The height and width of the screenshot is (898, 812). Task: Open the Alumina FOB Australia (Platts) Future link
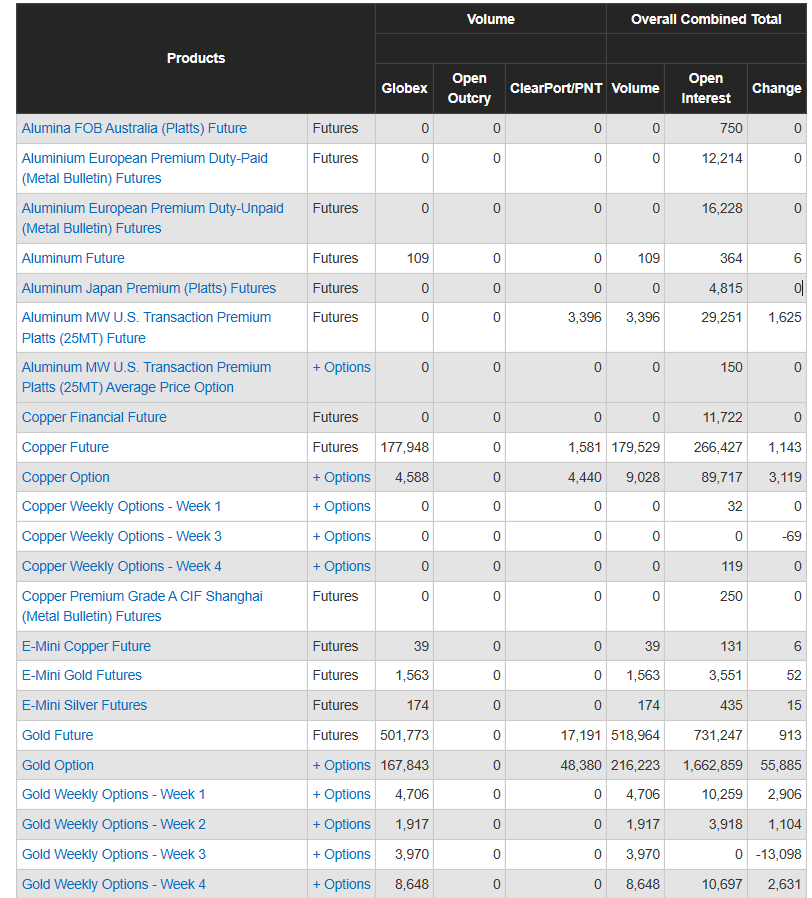pyautogui.click(x=134, y=128)
